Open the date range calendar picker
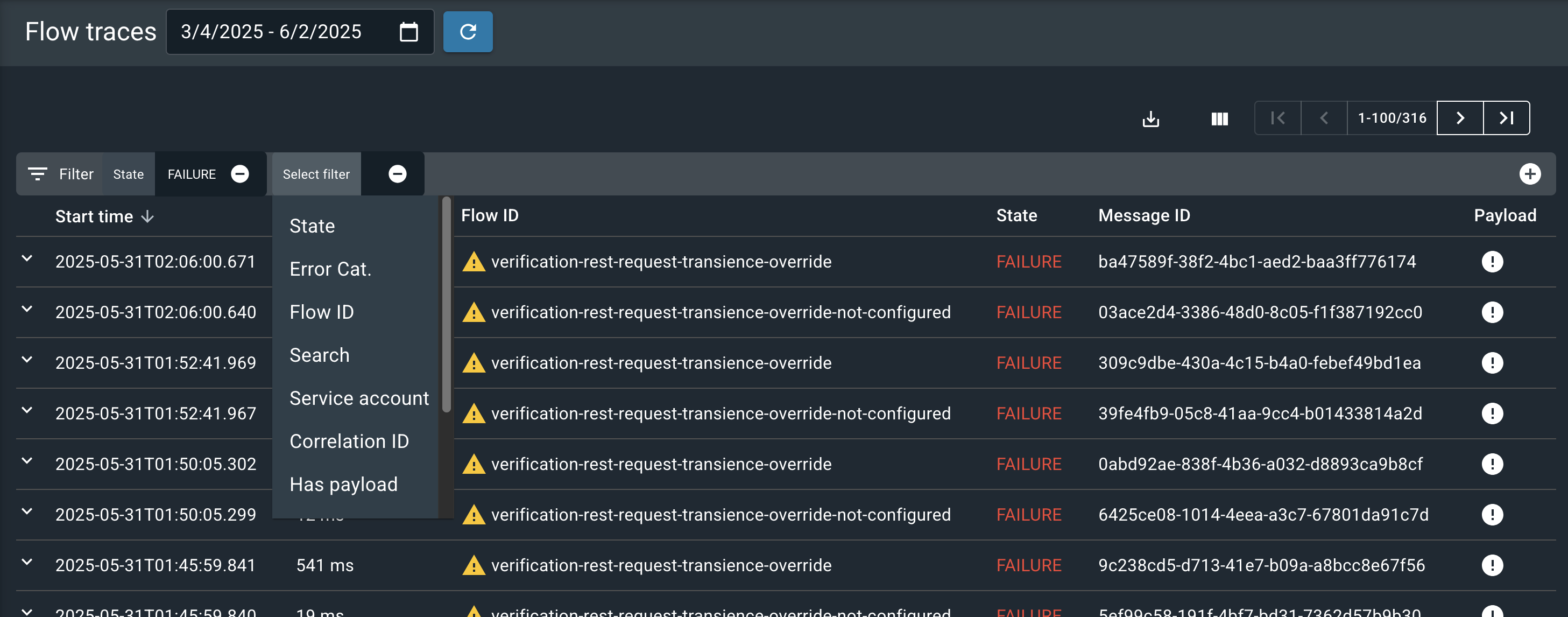Viewport: 1568px width, 617px height. (x=408, y=32)
